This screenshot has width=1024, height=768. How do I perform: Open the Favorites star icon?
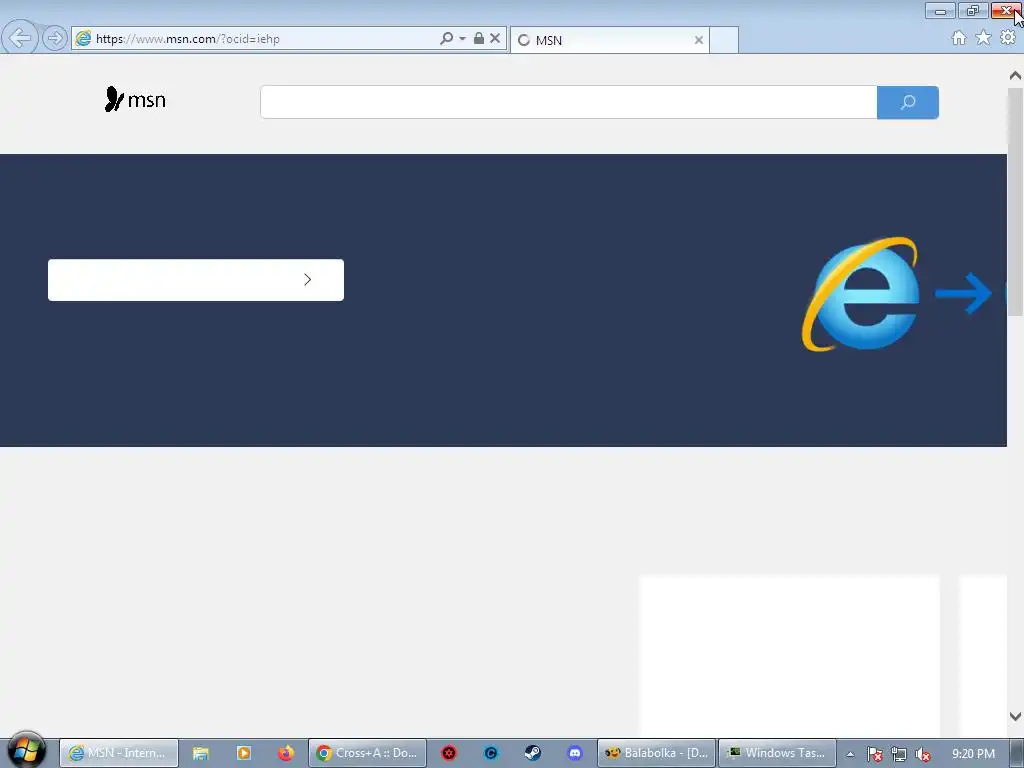tap(983, 38)
